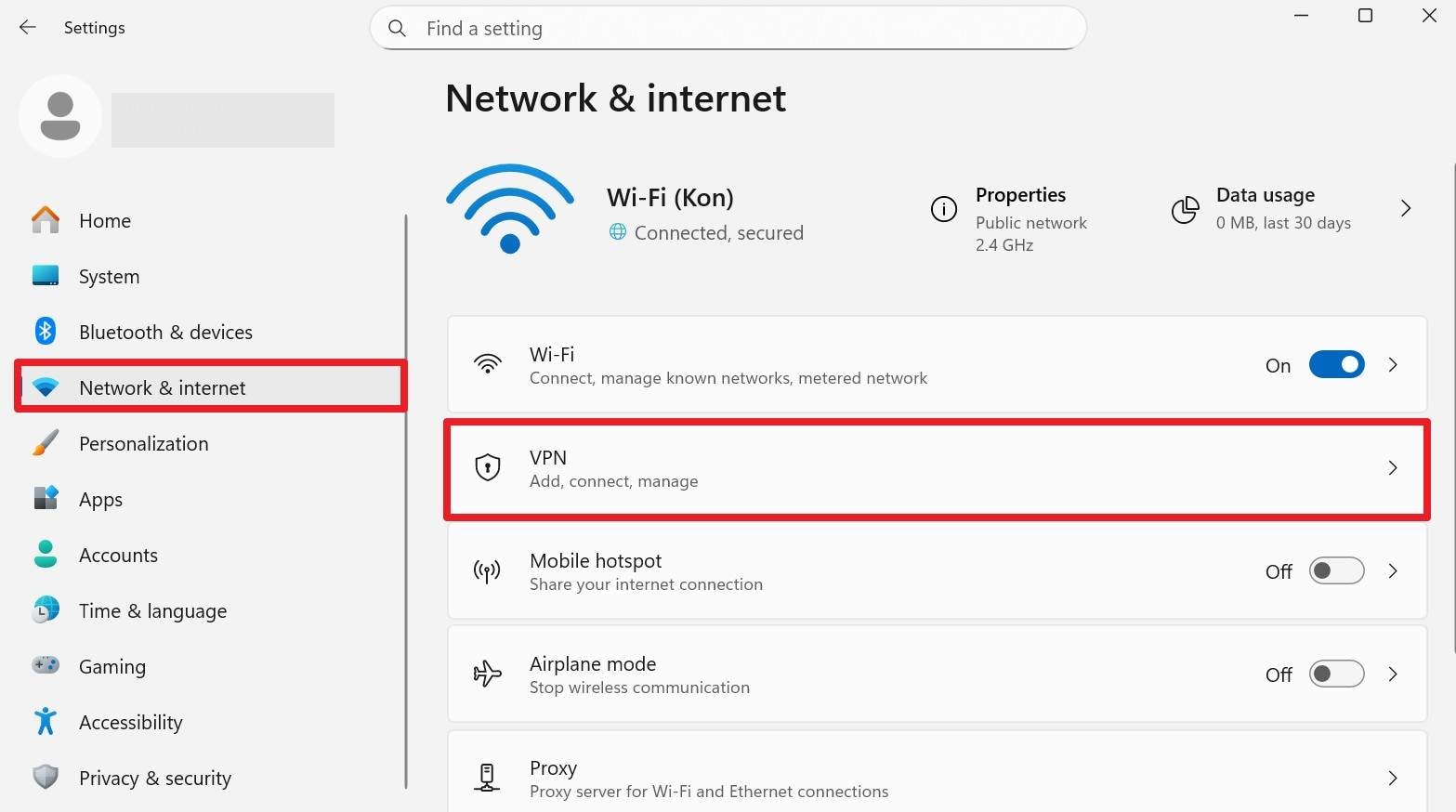Turn off the Wi-Fi toggle
The image size is (1456, 812).
1336,364
